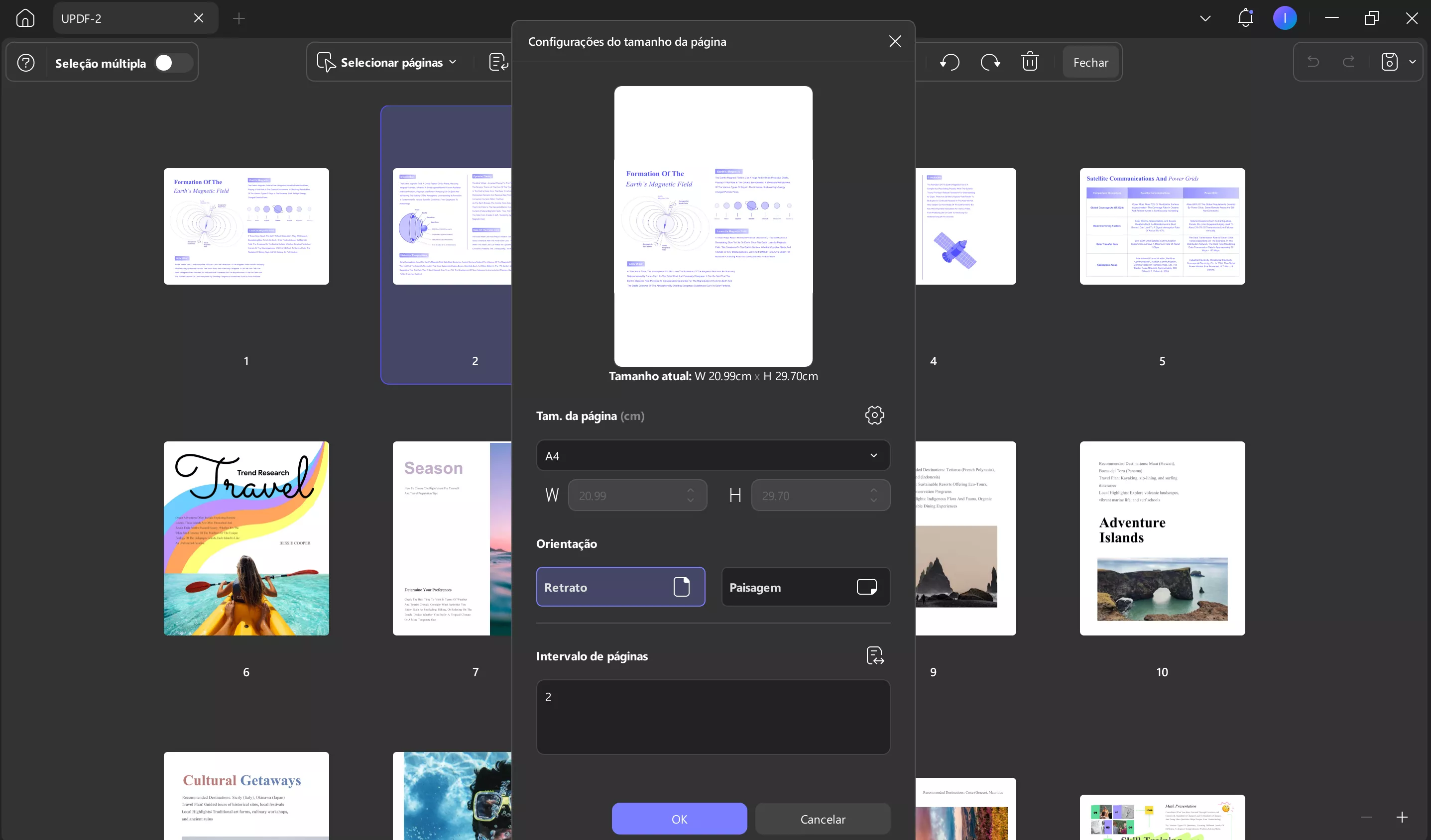Image resolution: width=1431 pixels, height=840 pixels.
Task: Click the home icon
Action: click(25, 18)
